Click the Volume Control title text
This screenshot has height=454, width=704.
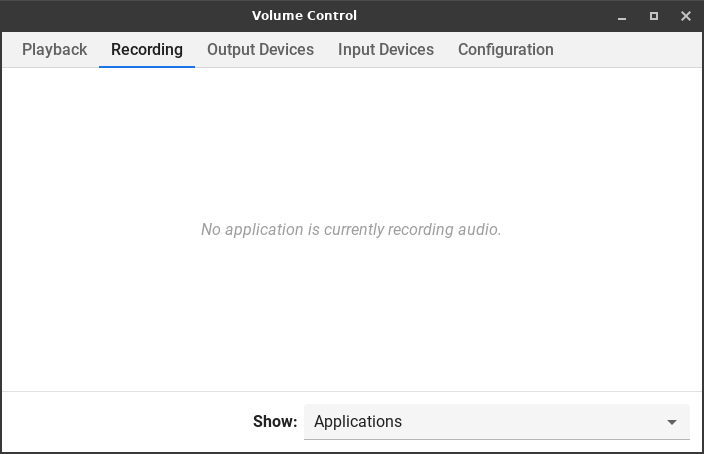(x=304, y=16)
